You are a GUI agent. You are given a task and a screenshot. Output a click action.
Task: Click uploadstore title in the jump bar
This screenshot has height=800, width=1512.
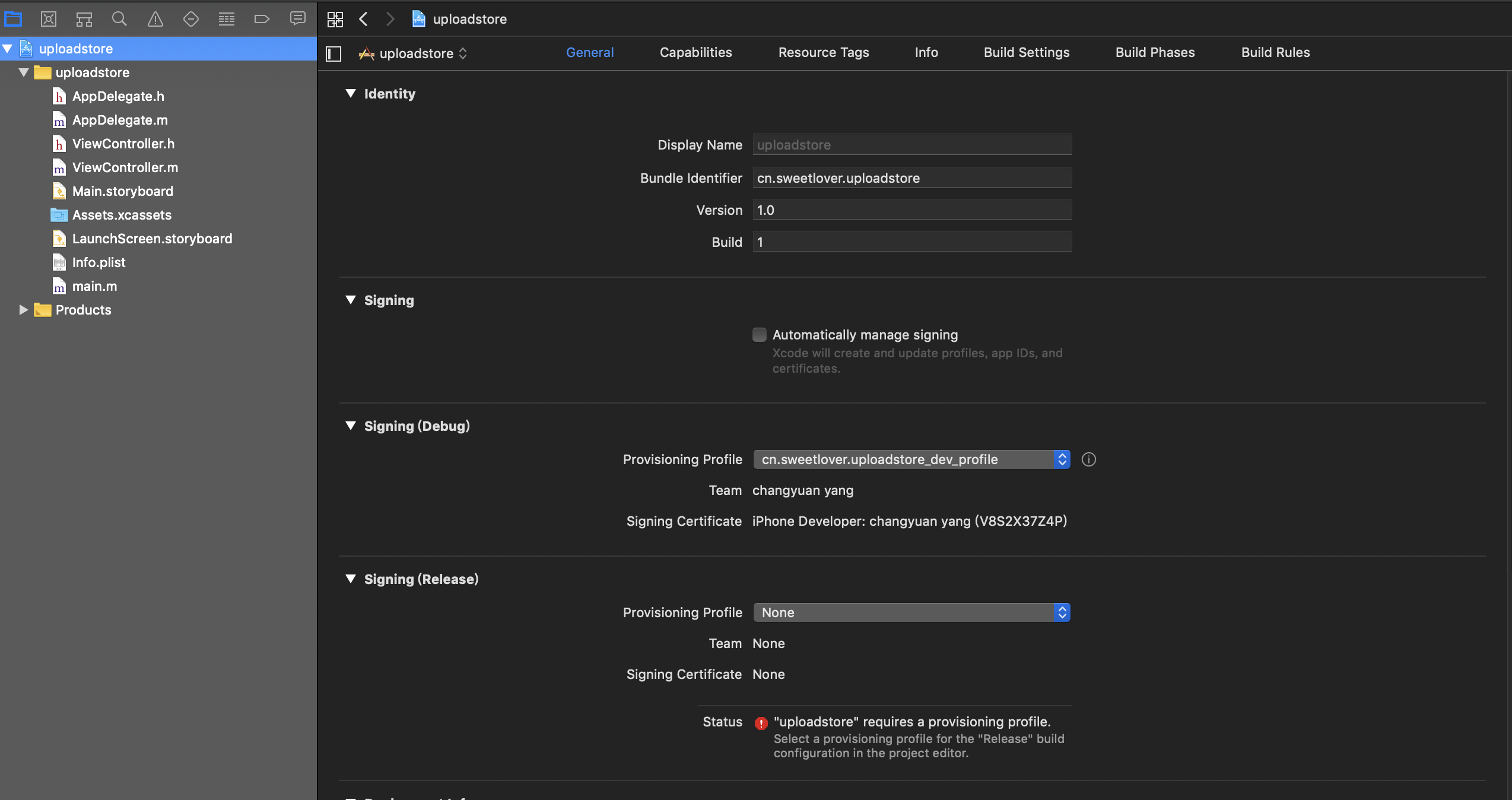(x=470, y=19)
